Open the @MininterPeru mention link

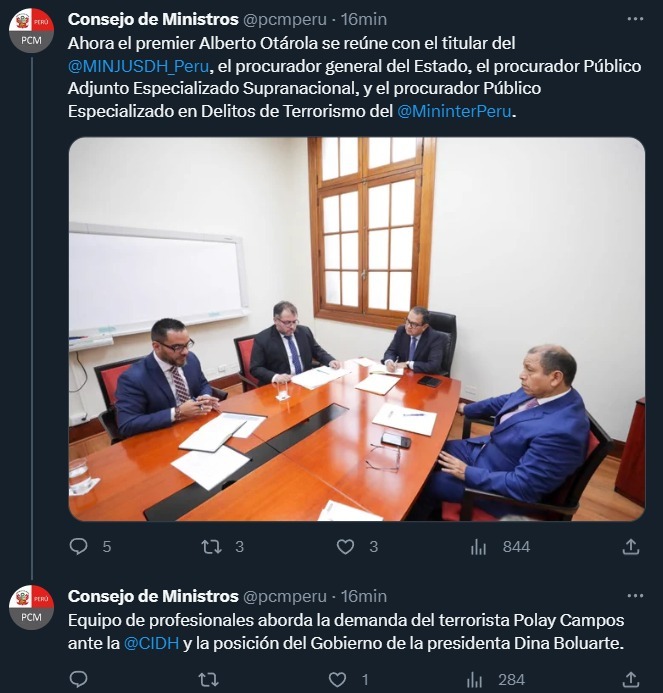click(x=454, y=111)
